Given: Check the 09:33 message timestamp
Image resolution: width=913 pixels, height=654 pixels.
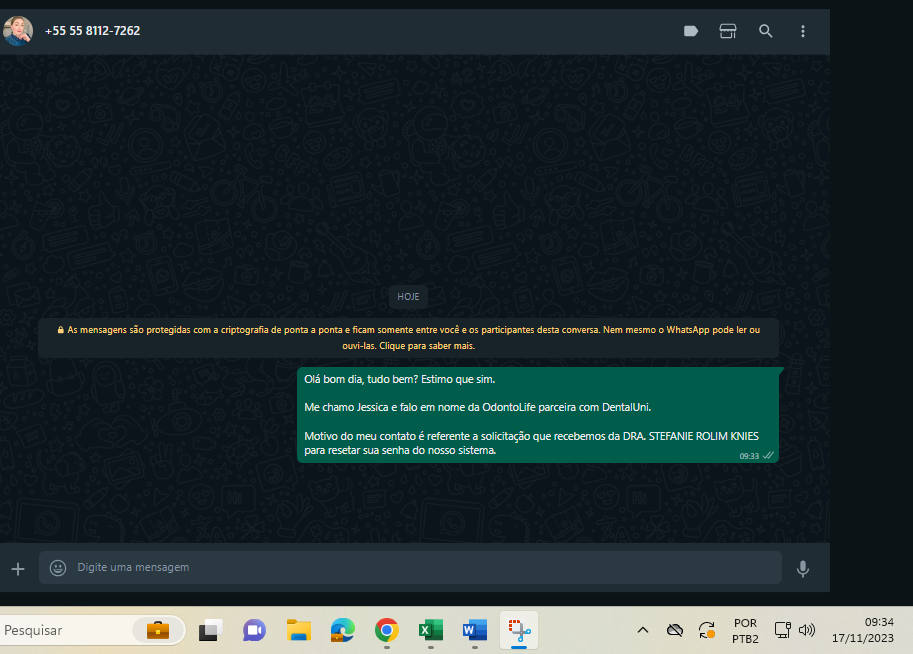Looking at the screenshot, I should [749, 456].
